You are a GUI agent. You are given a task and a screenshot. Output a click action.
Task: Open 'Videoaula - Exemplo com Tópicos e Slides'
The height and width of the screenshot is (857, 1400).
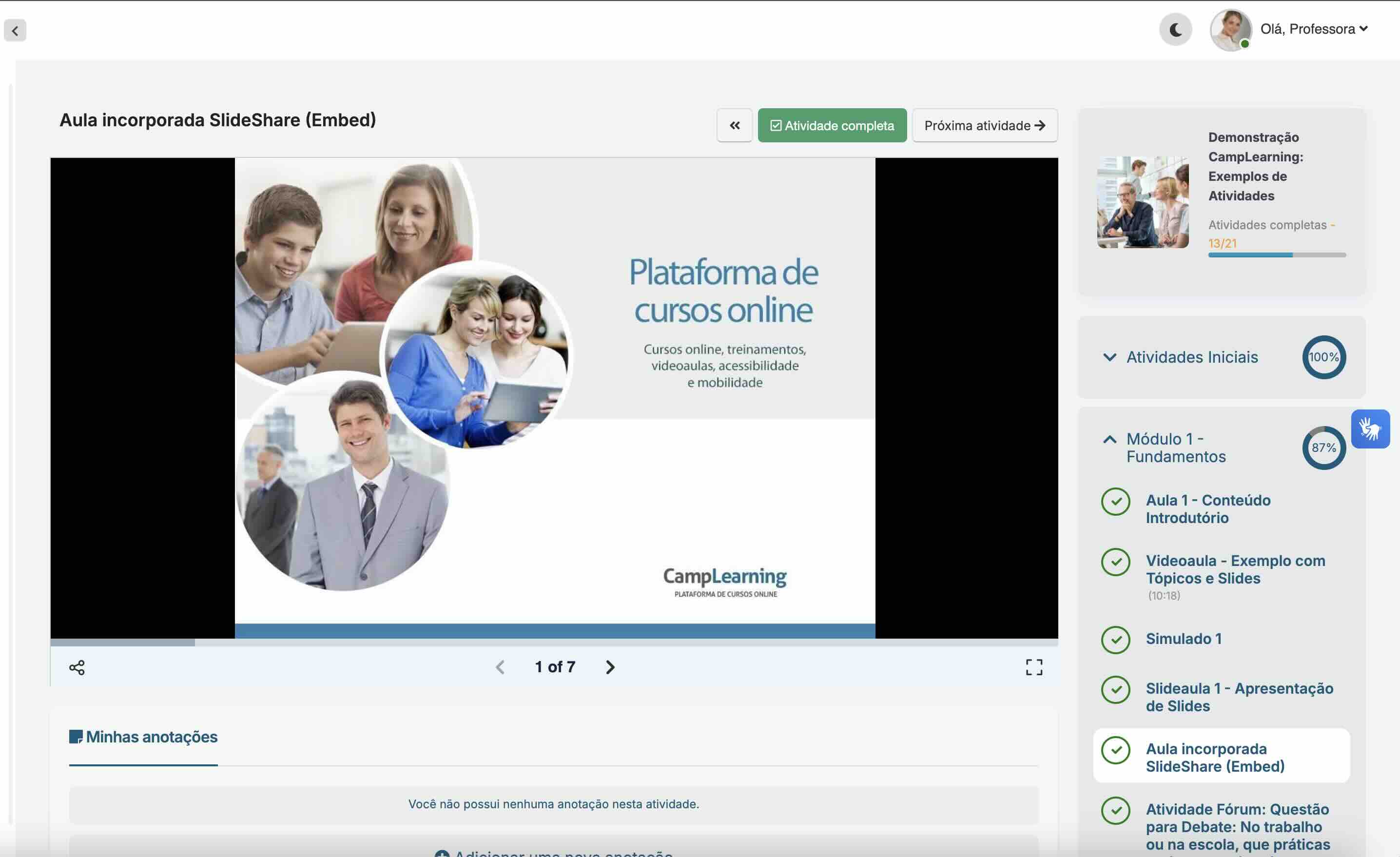[1235, 569]
